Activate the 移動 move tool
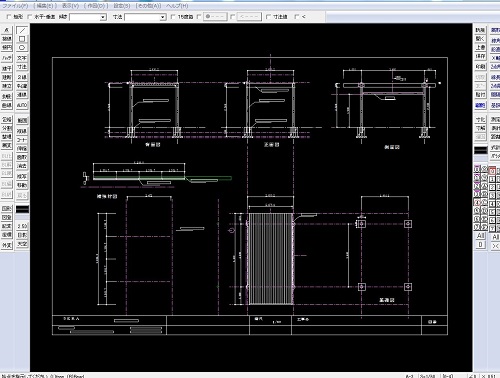The image size is (500, 378). point(22,185)
